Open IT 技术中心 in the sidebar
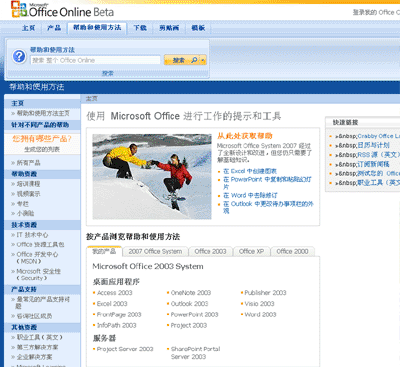 [x=32, y=235]
